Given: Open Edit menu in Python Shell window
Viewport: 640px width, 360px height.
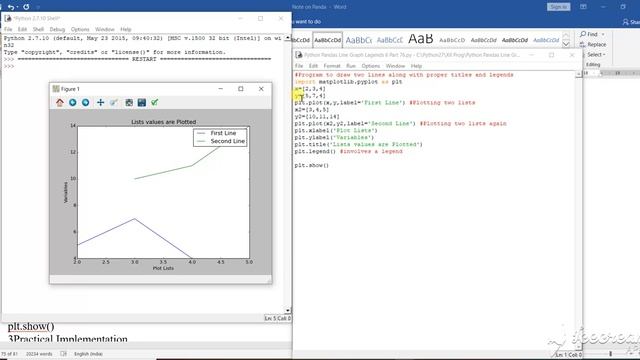Looking at the screenshot, I should [x=22, y=29].
